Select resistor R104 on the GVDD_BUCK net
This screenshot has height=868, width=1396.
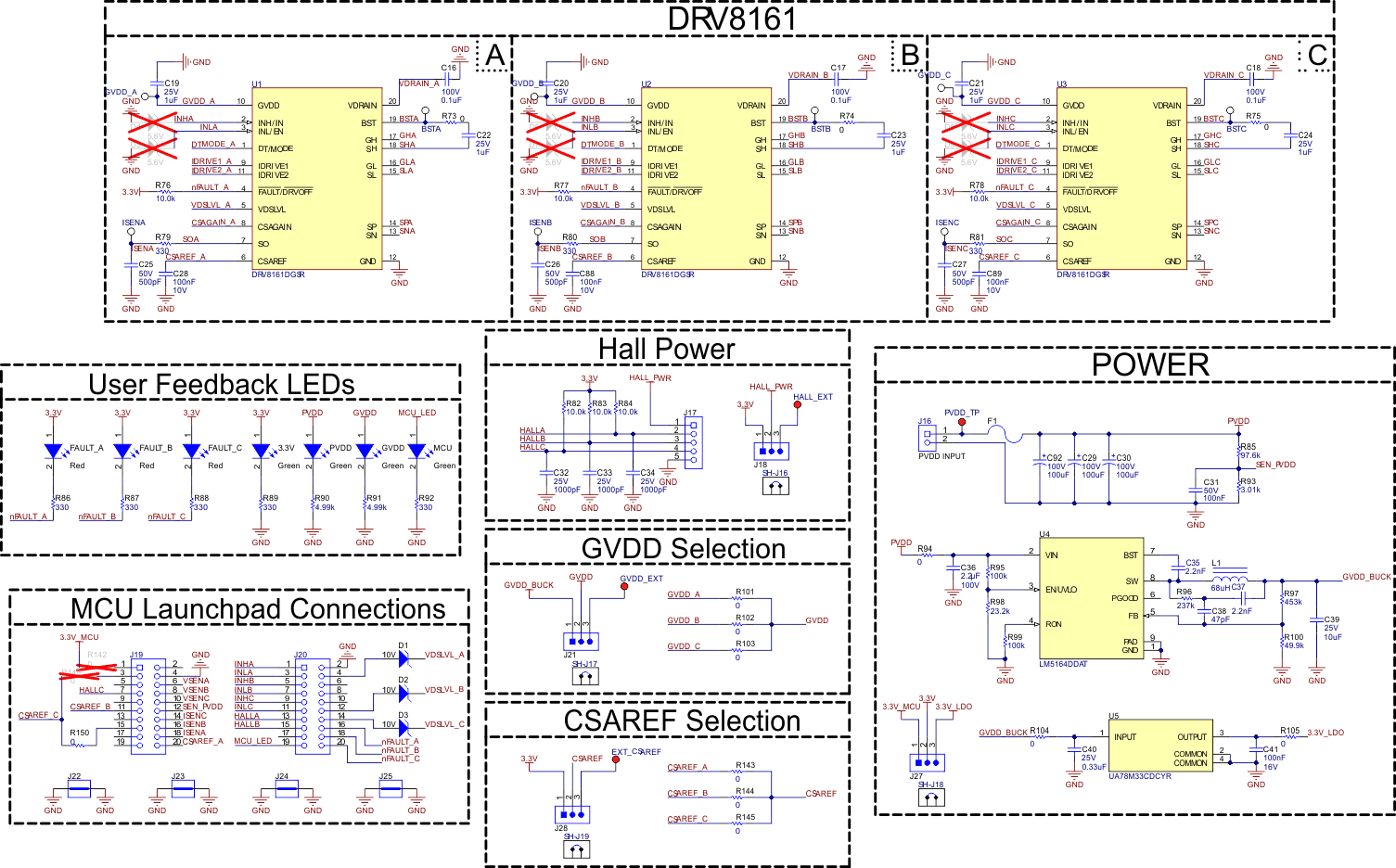1039,737
